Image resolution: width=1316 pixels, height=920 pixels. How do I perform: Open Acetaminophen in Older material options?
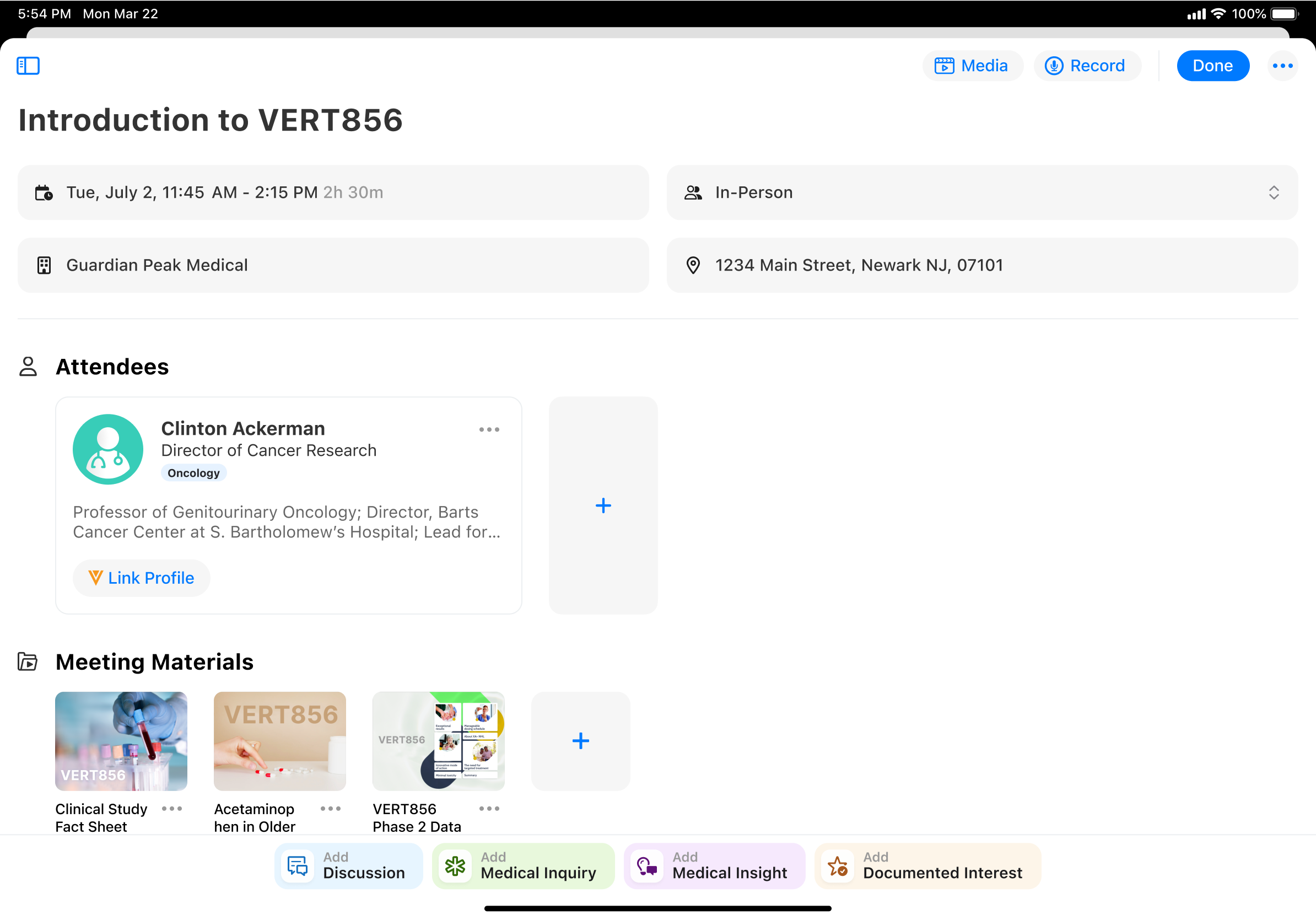331,808
